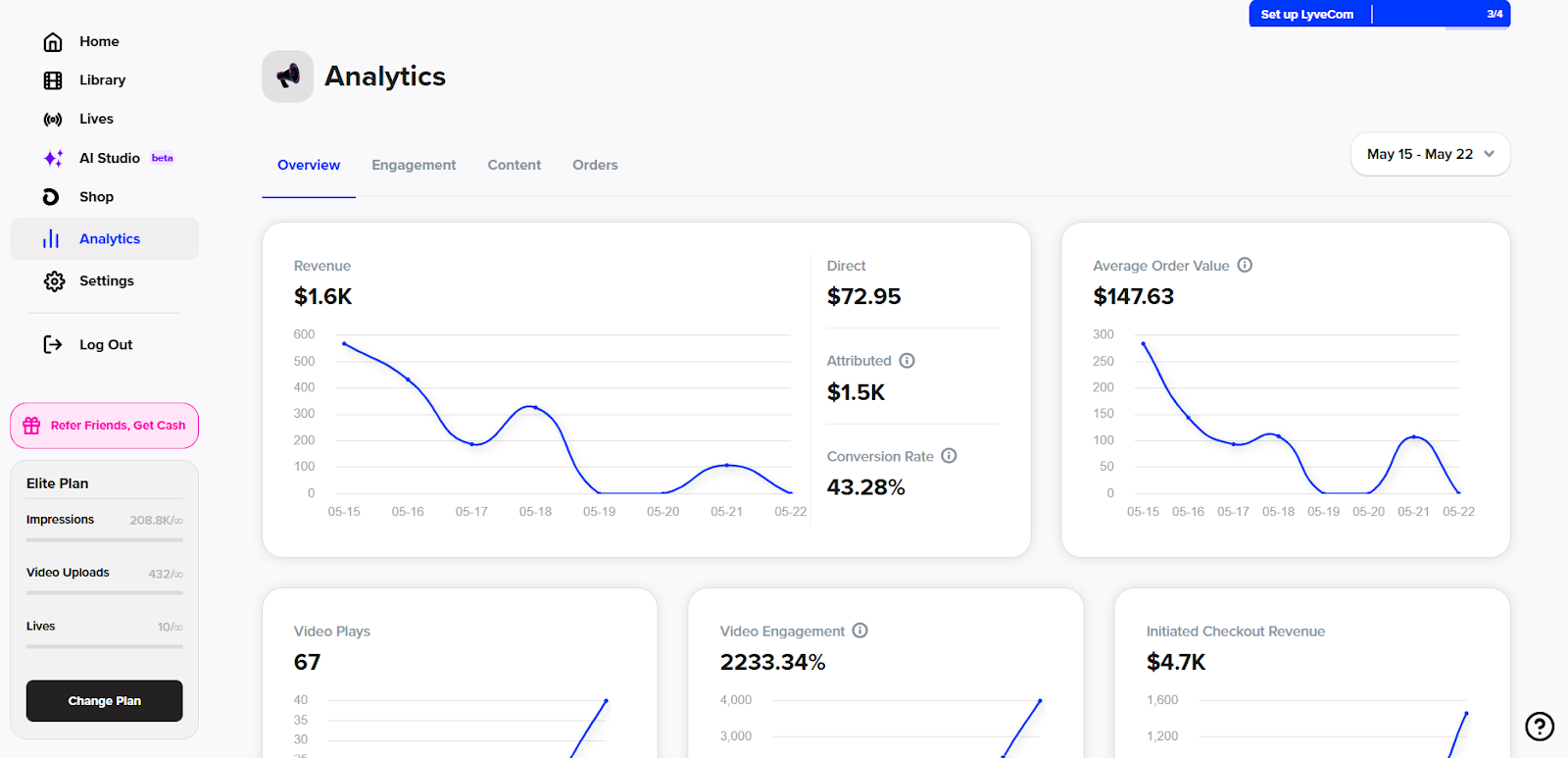This screenshot has width=1568, height=758.
Task: Switch to the Engagement tab
Action: click(x=414, y=166)
